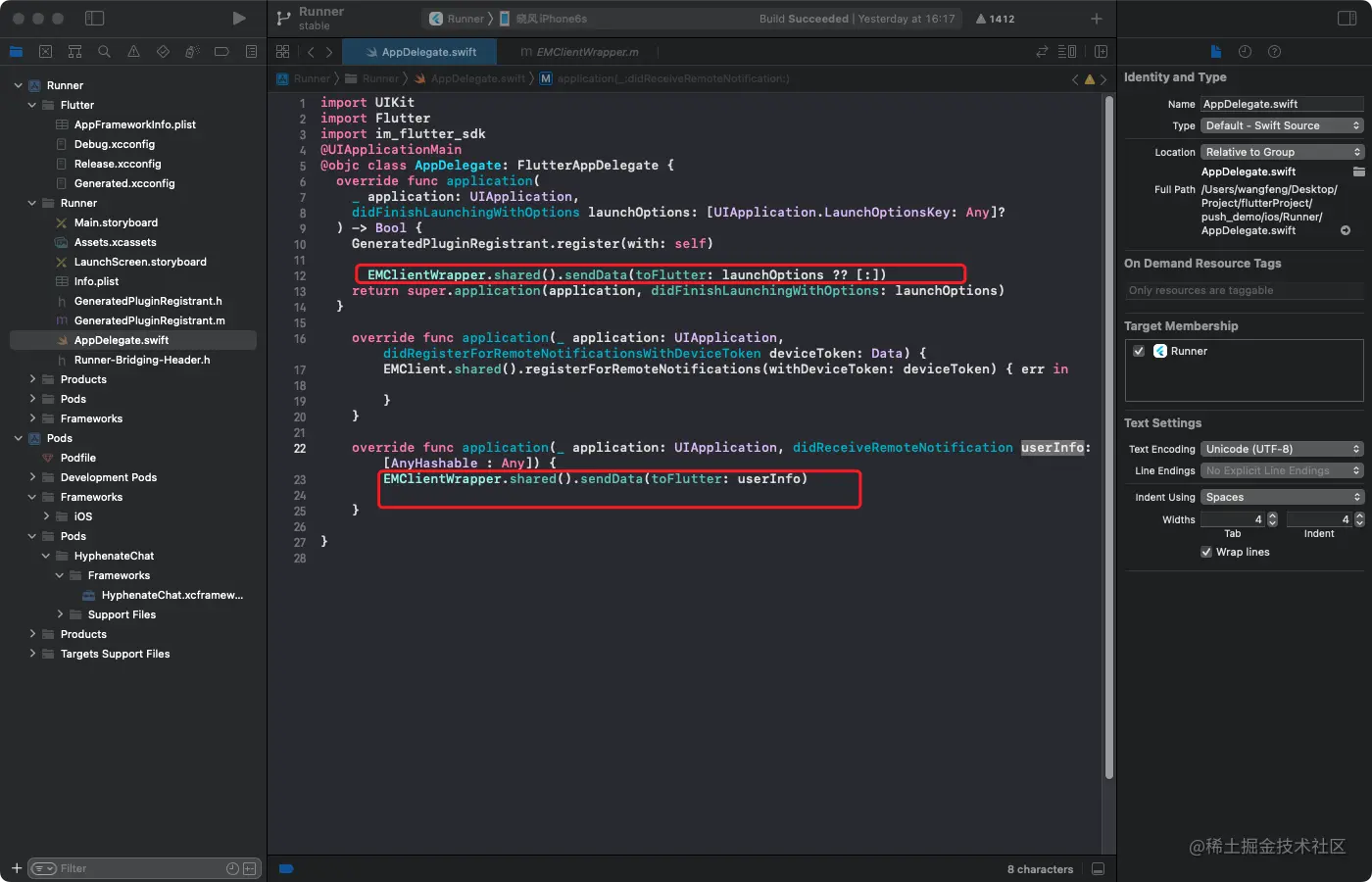This screenshot has height=882, width=1372.
Task: Show the Issue navigator
Action: [133, 52]
